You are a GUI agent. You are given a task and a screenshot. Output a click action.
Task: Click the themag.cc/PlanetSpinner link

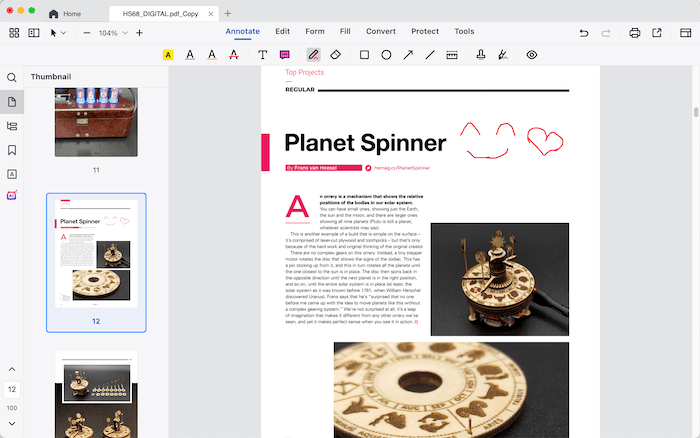coord(401,168)
